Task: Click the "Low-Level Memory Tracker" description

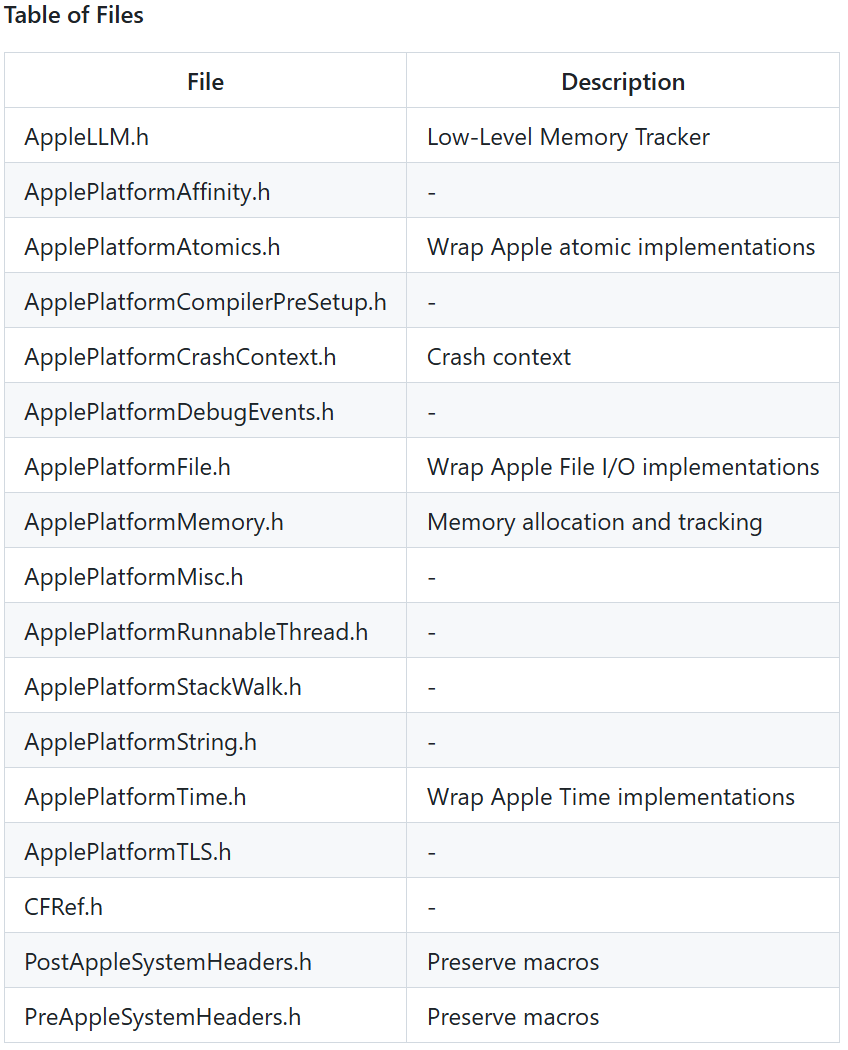Action: [568, 137]
